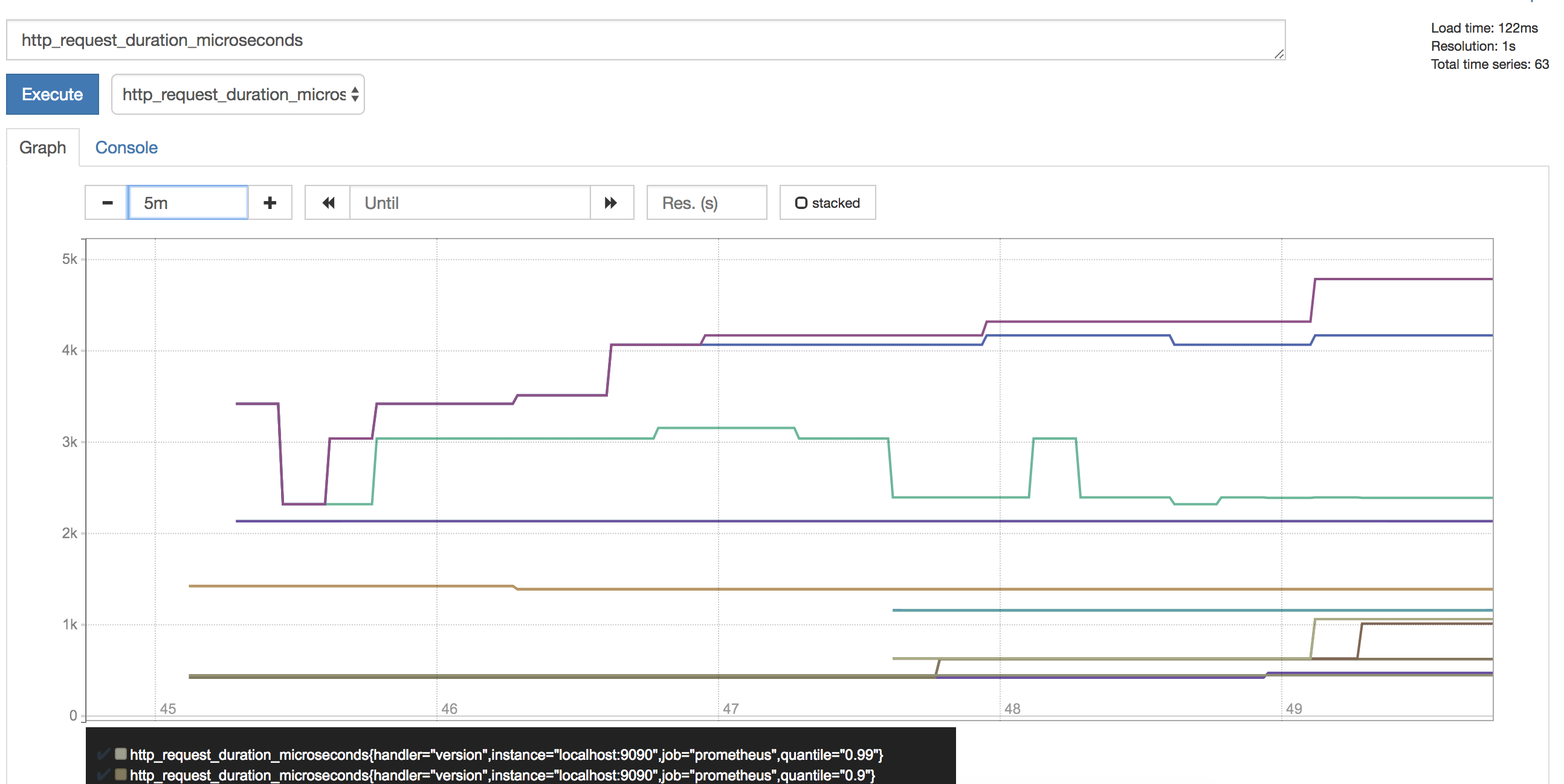
Task: Switch to the Console tab
Action: 126,147
